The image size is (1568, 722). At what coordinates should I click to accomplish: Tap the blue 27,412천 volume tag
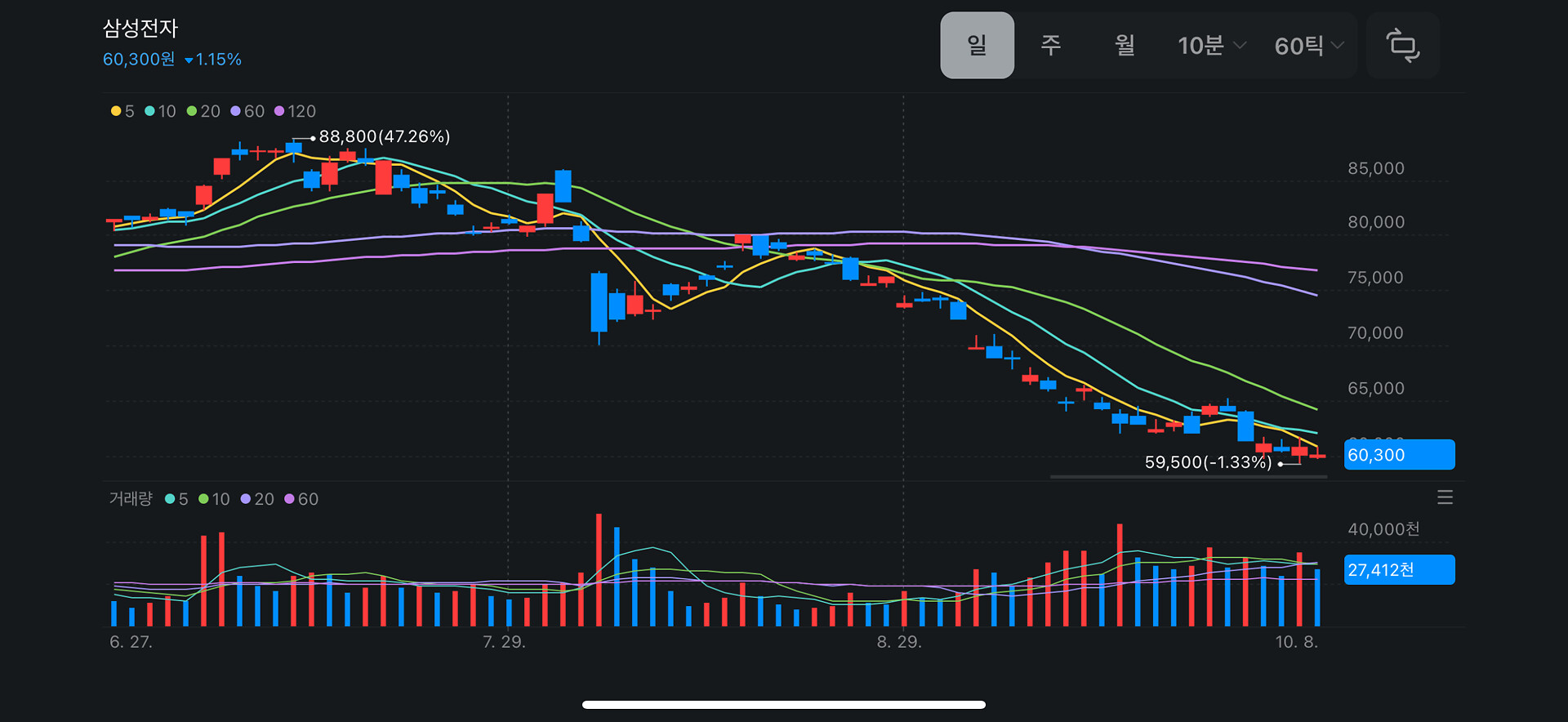(1399, 569)
